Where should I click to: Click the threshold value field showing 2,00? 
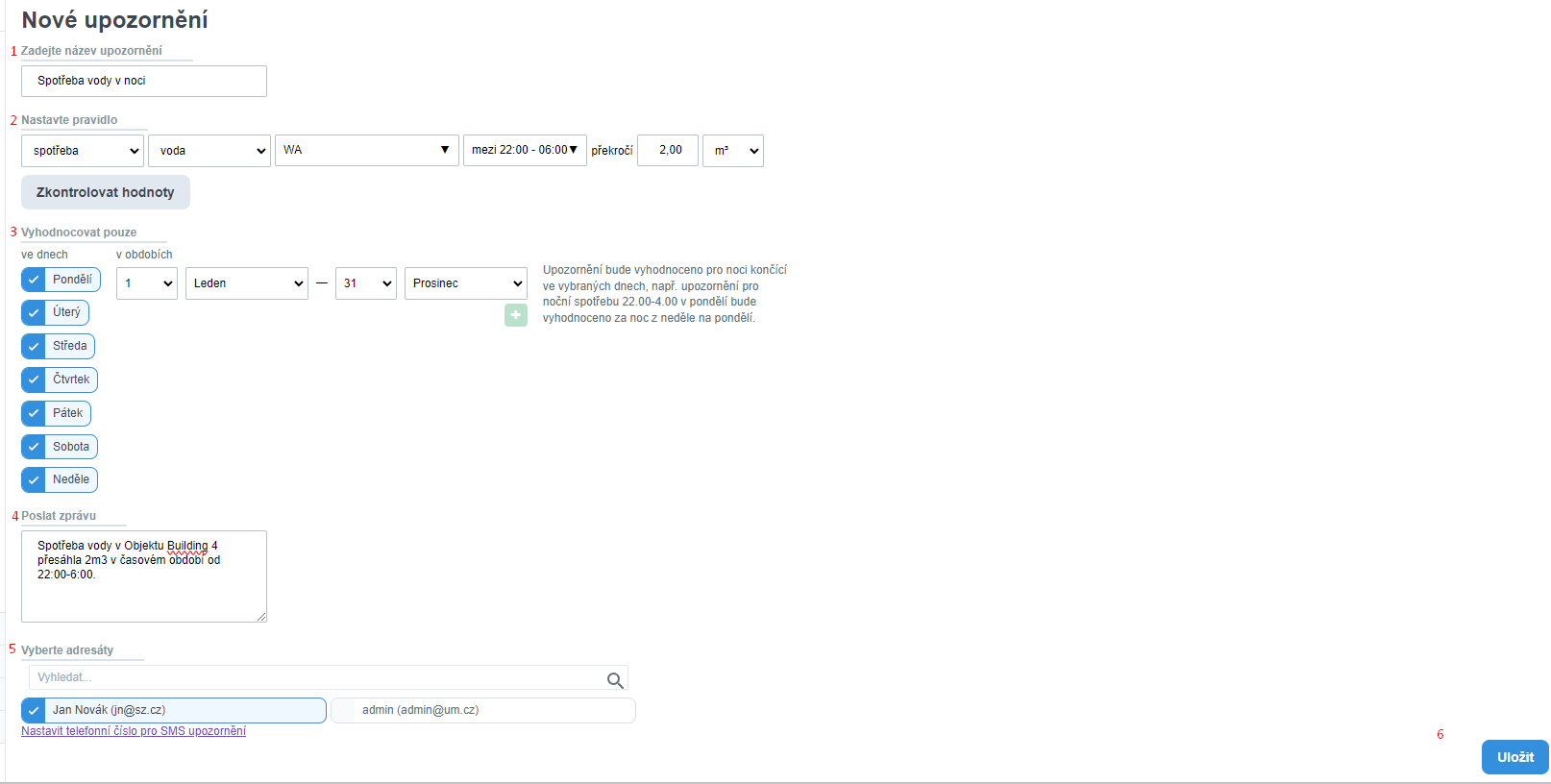(x=668, y=150)
